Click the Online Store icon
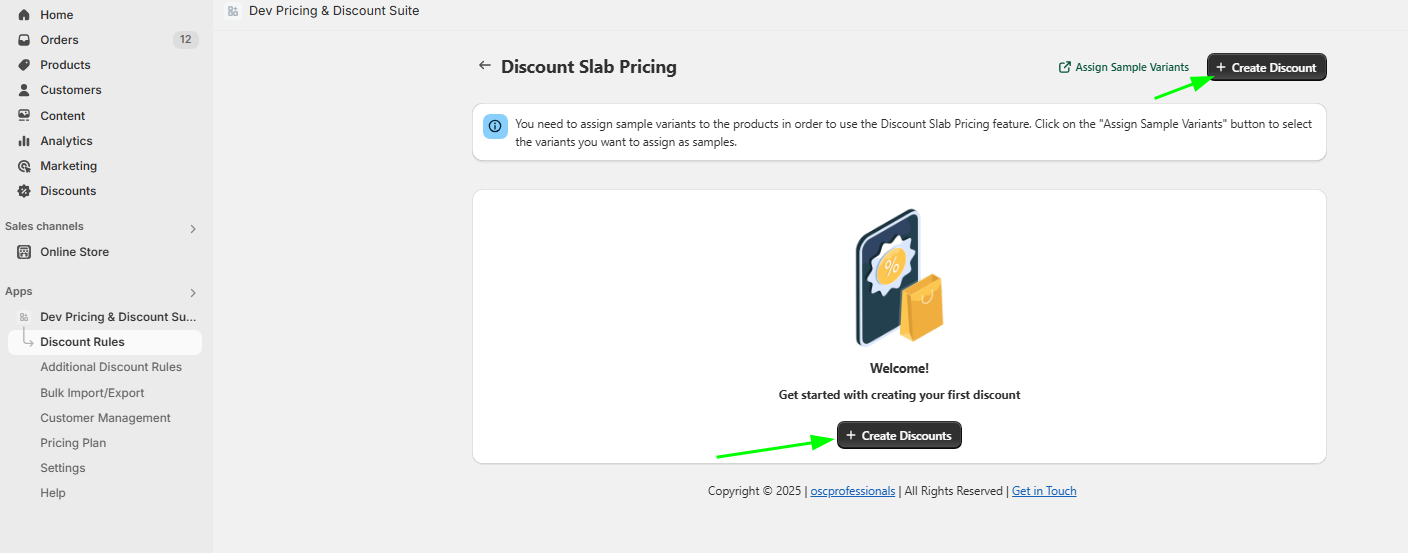1408x553 pixels. pos(24,252)
